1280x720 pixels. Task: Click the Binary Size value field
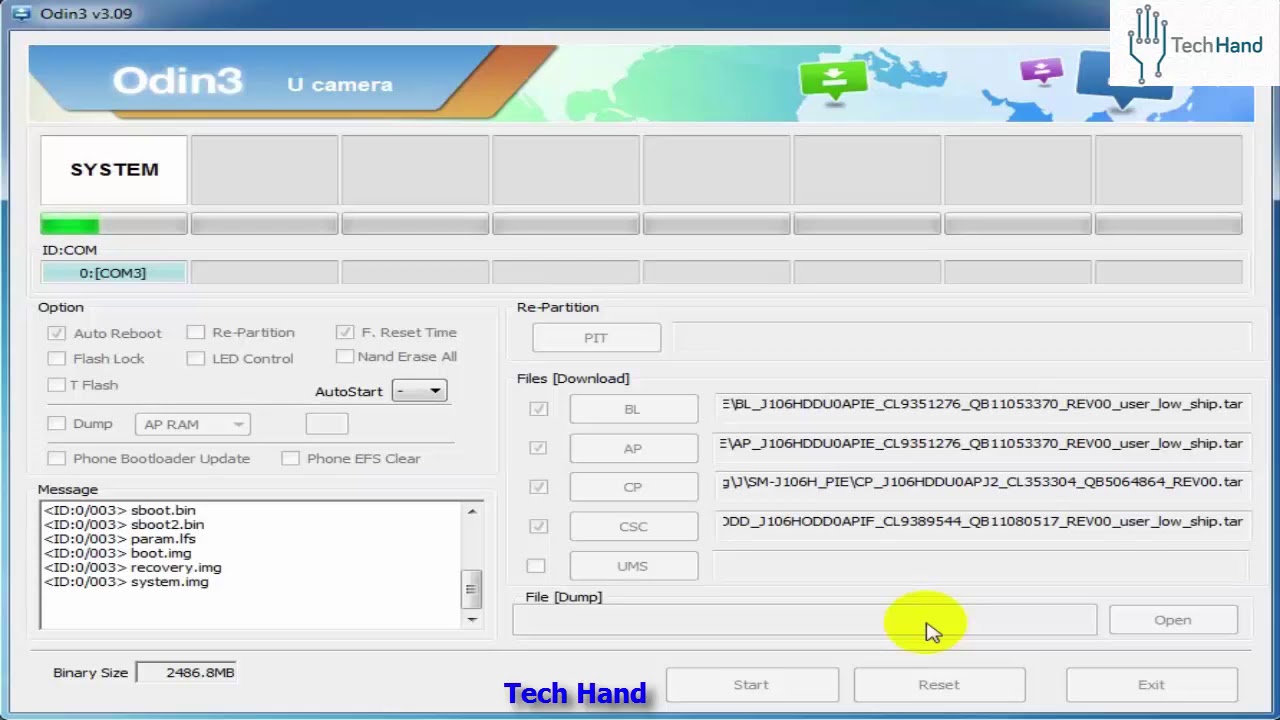point(186,673)
